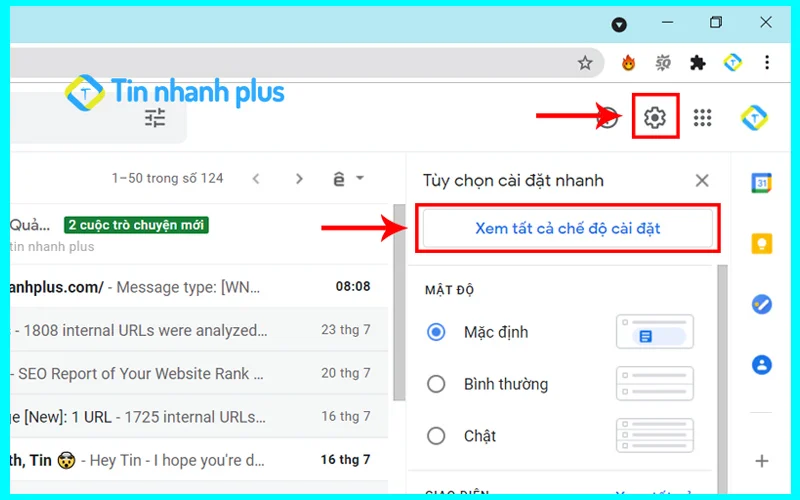
Task: Select the Mặc định density option
Action: click(436, 332)
